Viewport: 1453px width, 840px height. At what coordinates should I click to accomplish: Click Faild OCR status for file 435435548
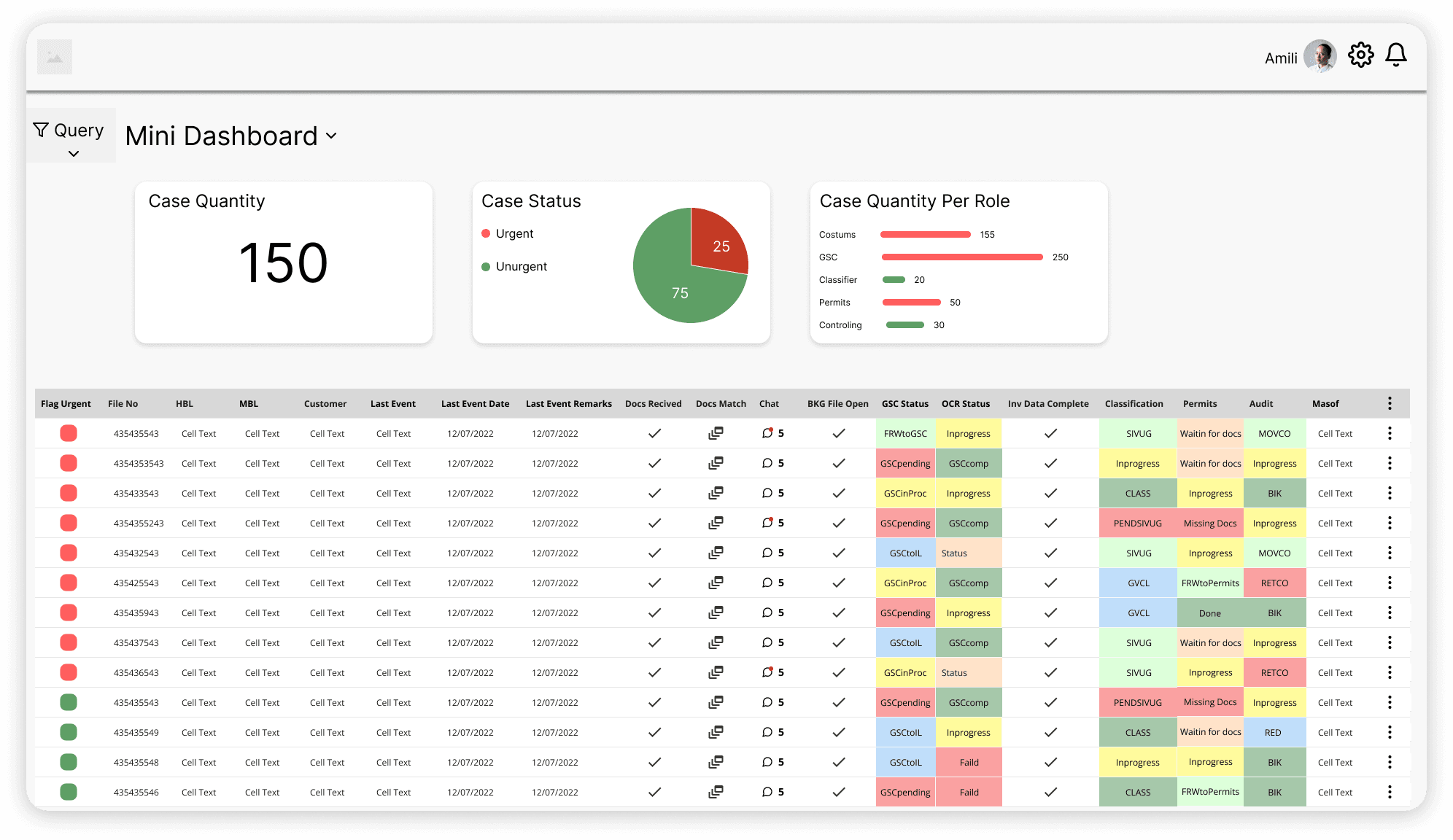(969, 762)
